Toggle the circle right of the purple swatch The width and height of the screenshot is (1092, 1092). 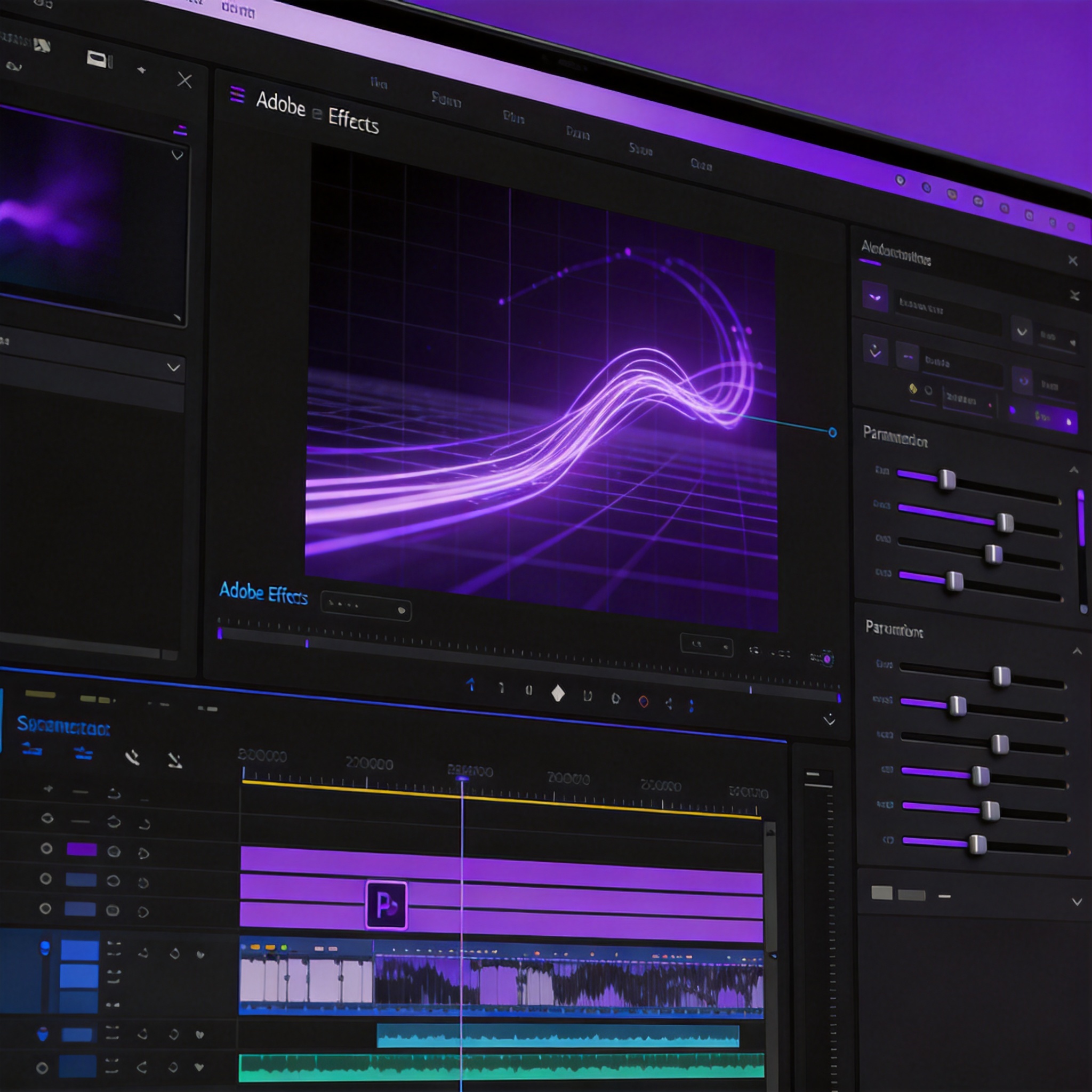tap(114, 851)
